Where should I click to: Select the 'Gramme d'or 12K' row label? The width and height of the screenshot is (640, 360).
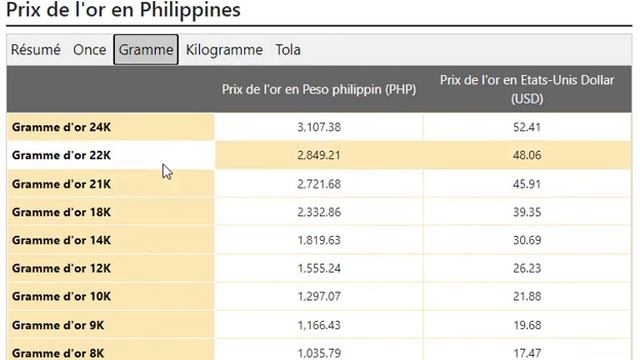[61, 268]
